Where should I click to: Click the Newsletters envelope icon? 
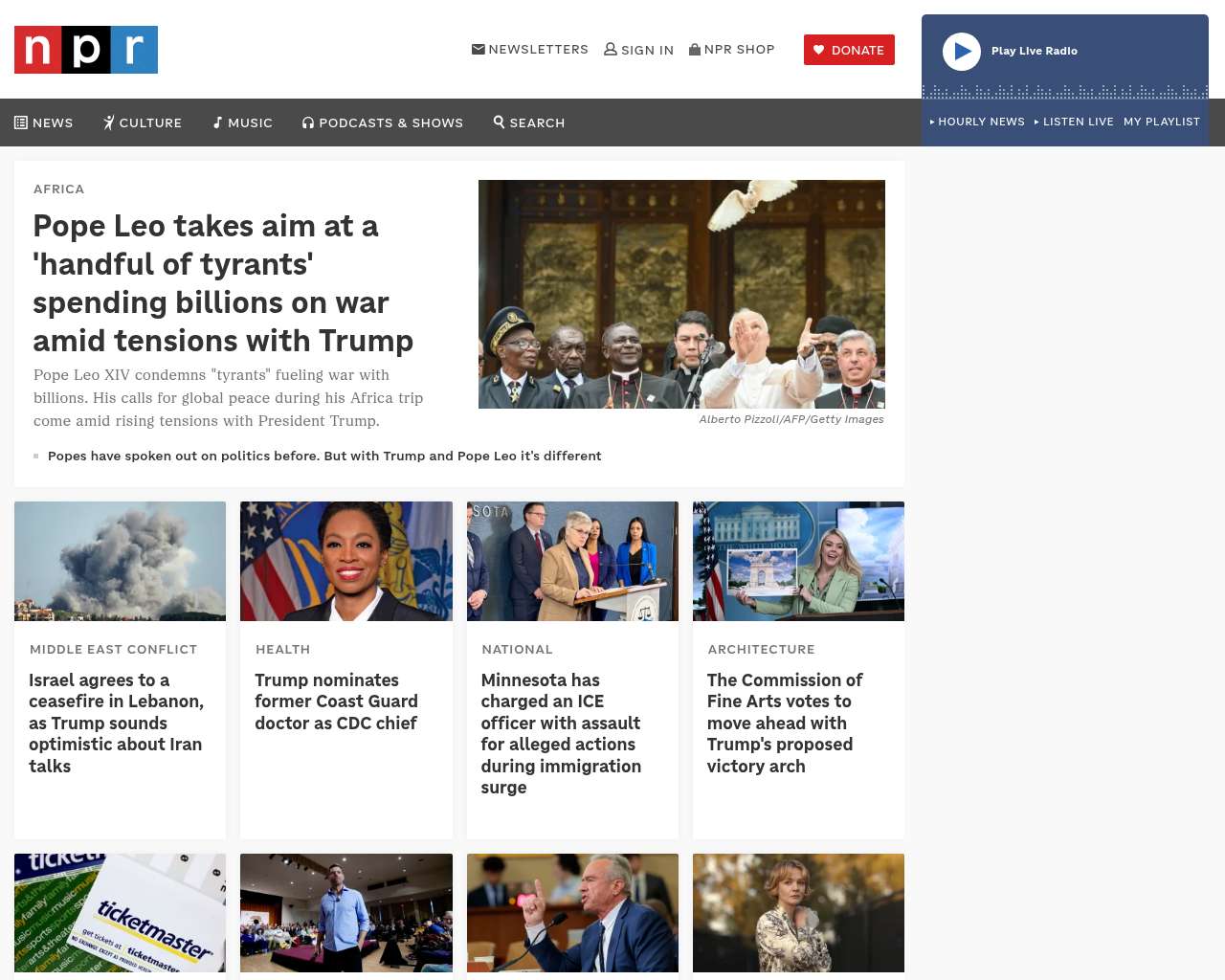pos(479,49)
